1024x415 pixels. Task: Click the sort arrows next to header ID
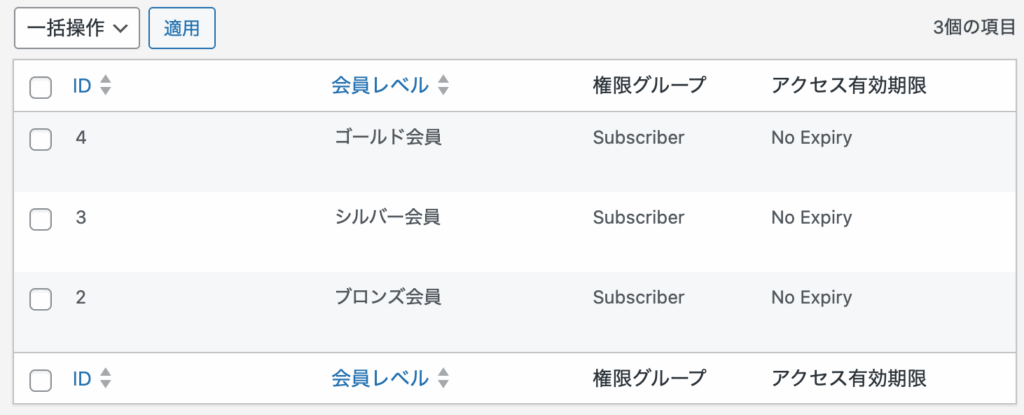click(105, 86)
